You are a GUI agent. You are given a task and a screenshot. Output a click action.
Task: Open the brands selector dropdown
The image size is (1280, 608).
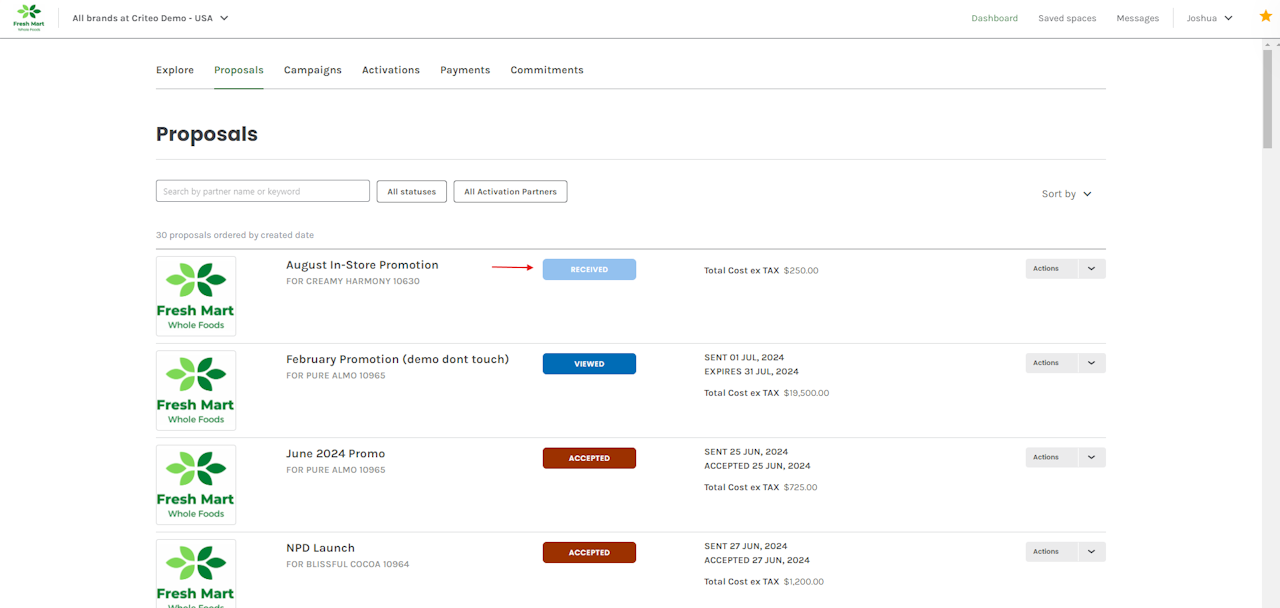[x=151, y=18]
